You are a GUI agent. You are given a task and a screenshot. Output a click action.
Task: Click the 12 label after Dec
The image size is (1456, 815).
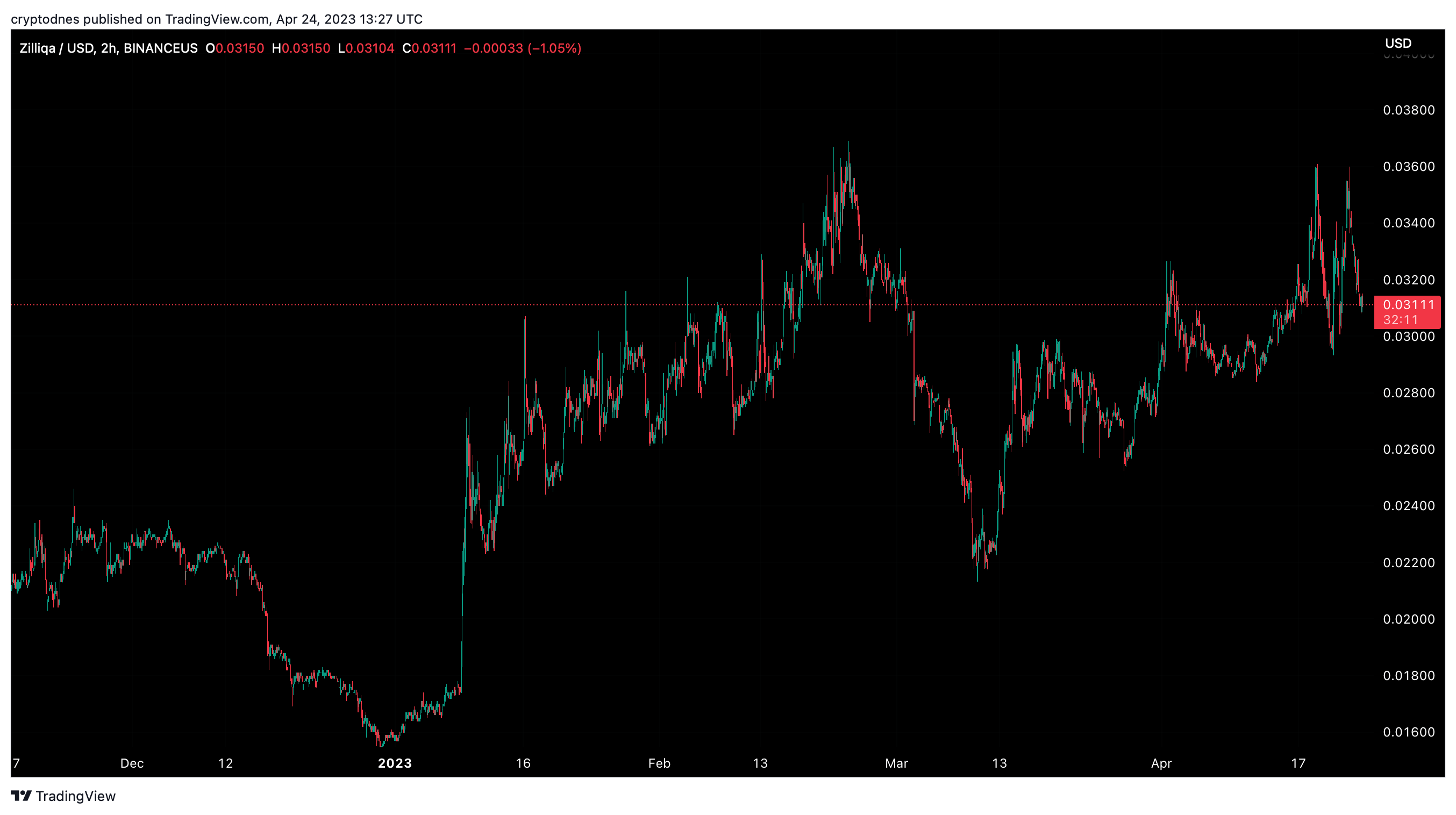tap(225, 763)
